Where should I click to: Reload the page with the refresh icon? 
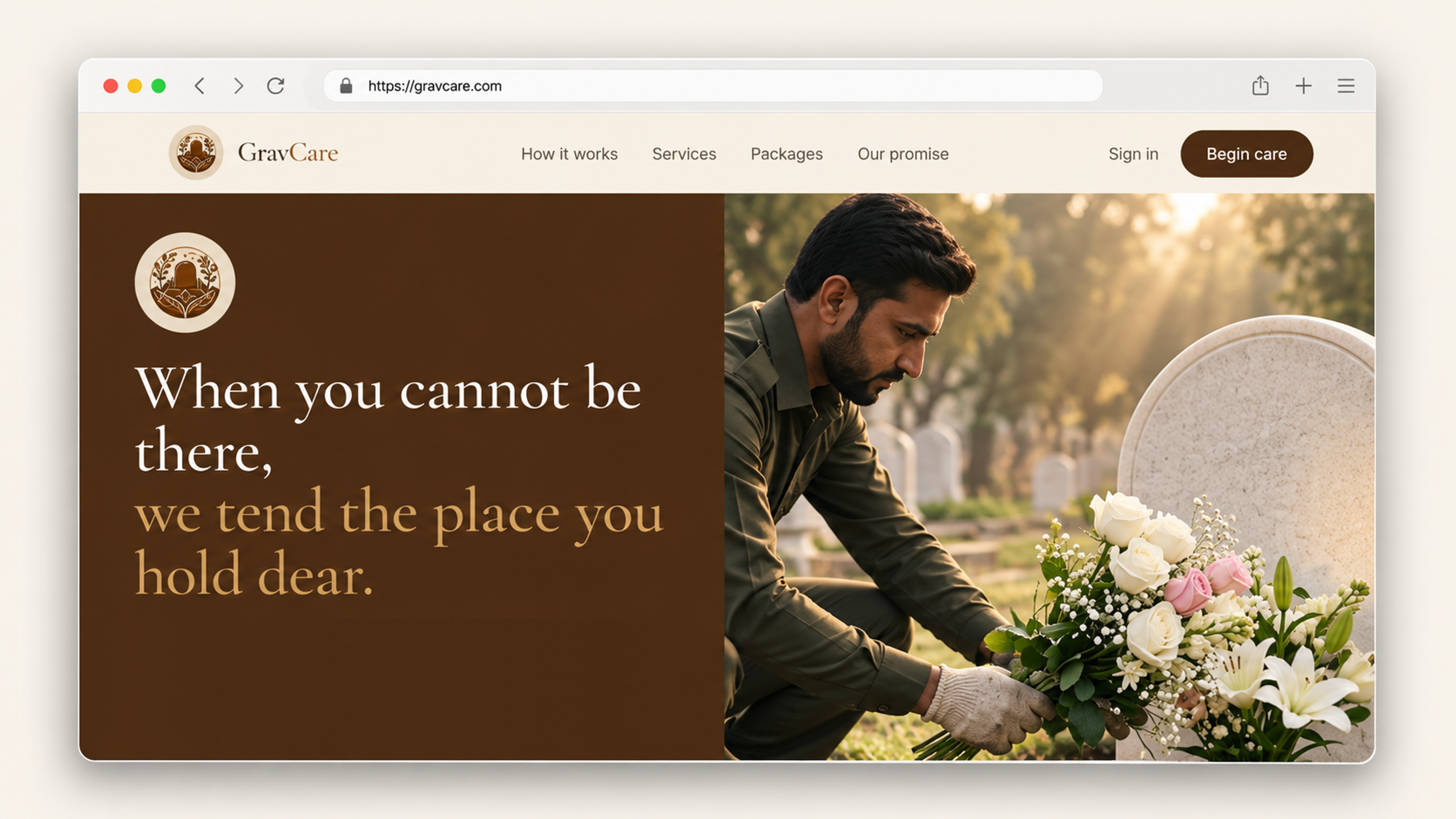(276, 86)
